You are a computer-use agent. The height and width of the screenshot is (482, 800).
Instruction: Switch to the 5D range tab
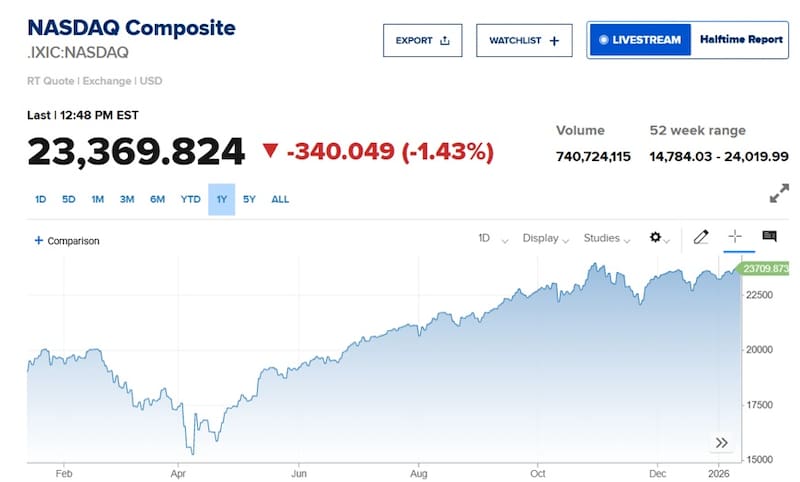pyautogui.click(x=69, y=199)
